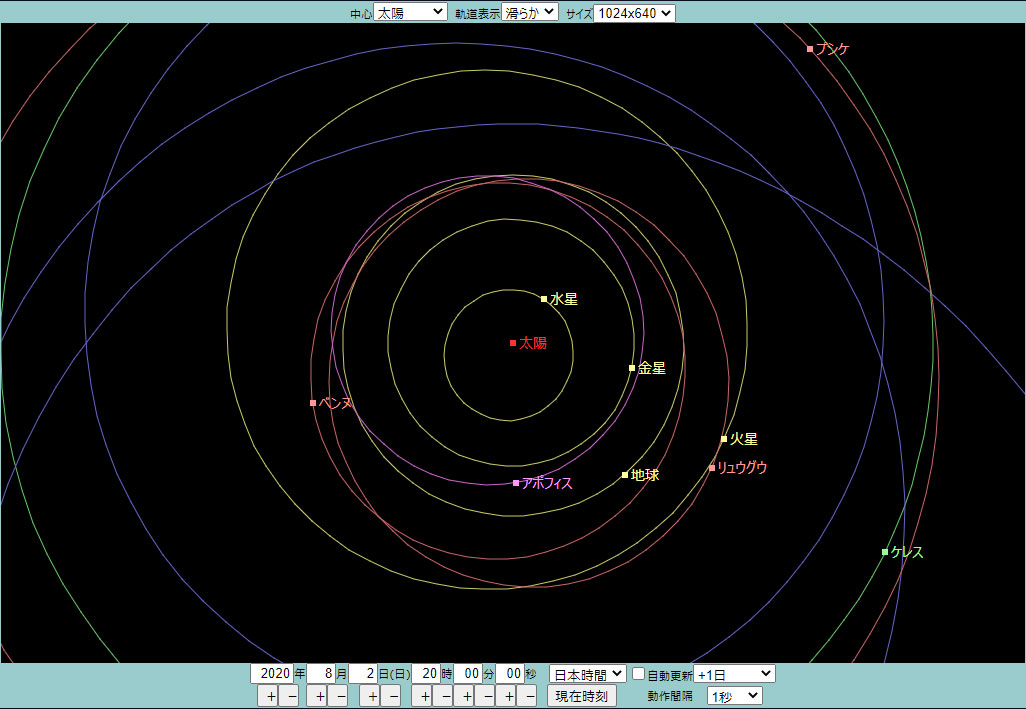Click the green ケレス marker on orbit

(x=885, y=552)
